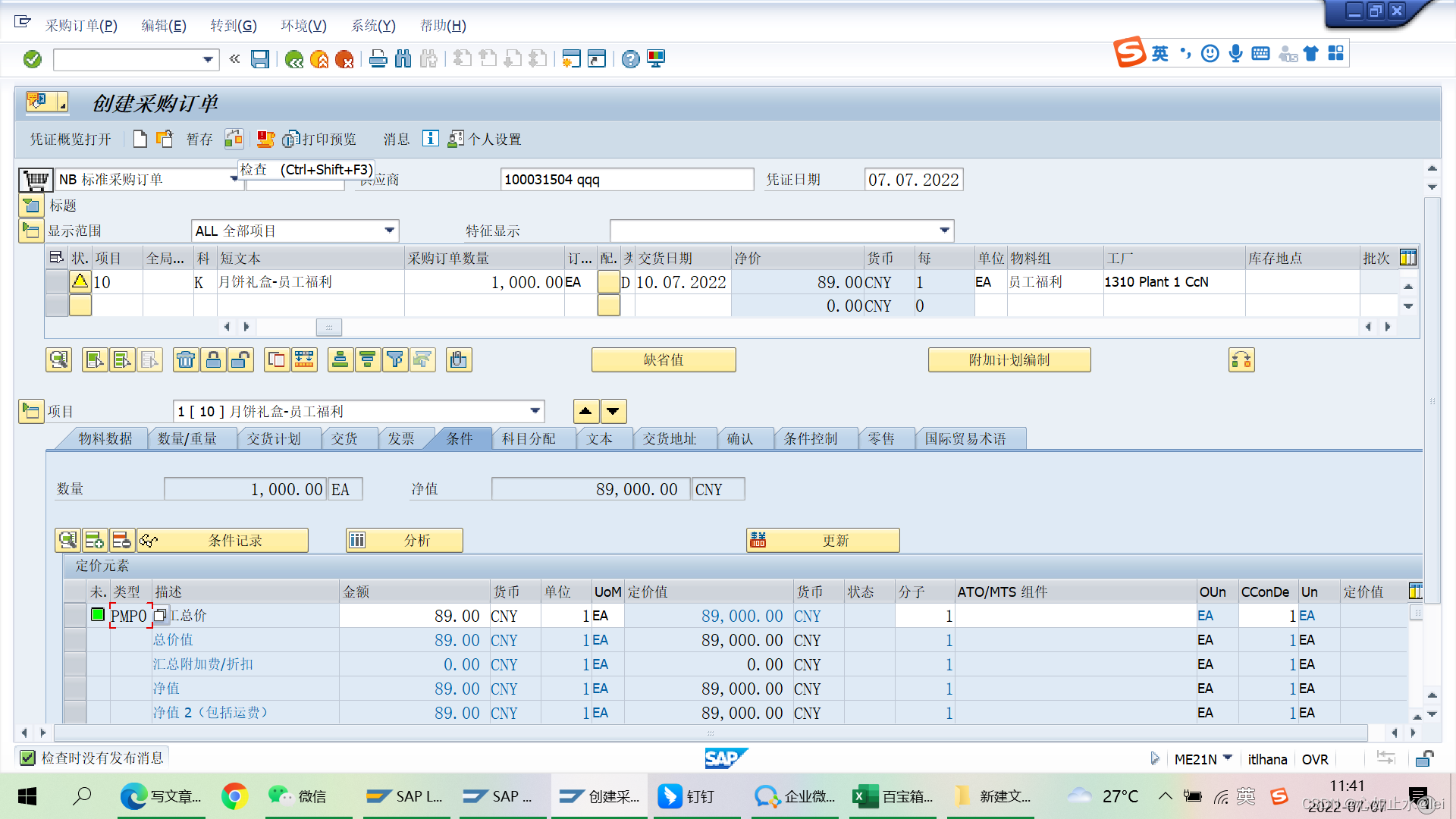Click the green Enter checkmark icon
This screenshot has width=1456, height=819.
click(33, 59)
